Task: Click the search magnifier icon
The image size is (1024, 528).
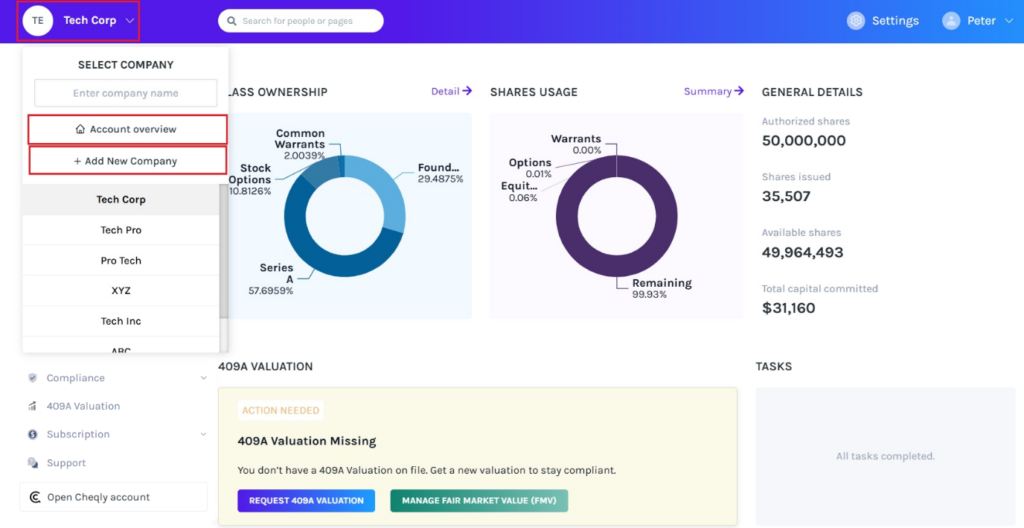Action: pos(232,21)
